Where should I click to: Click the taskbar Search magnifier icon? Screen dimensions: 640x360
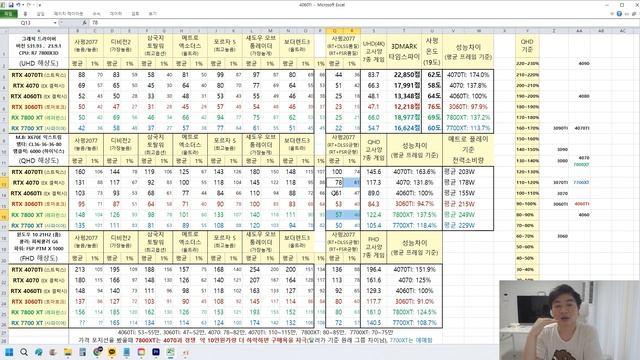(24, 352)
